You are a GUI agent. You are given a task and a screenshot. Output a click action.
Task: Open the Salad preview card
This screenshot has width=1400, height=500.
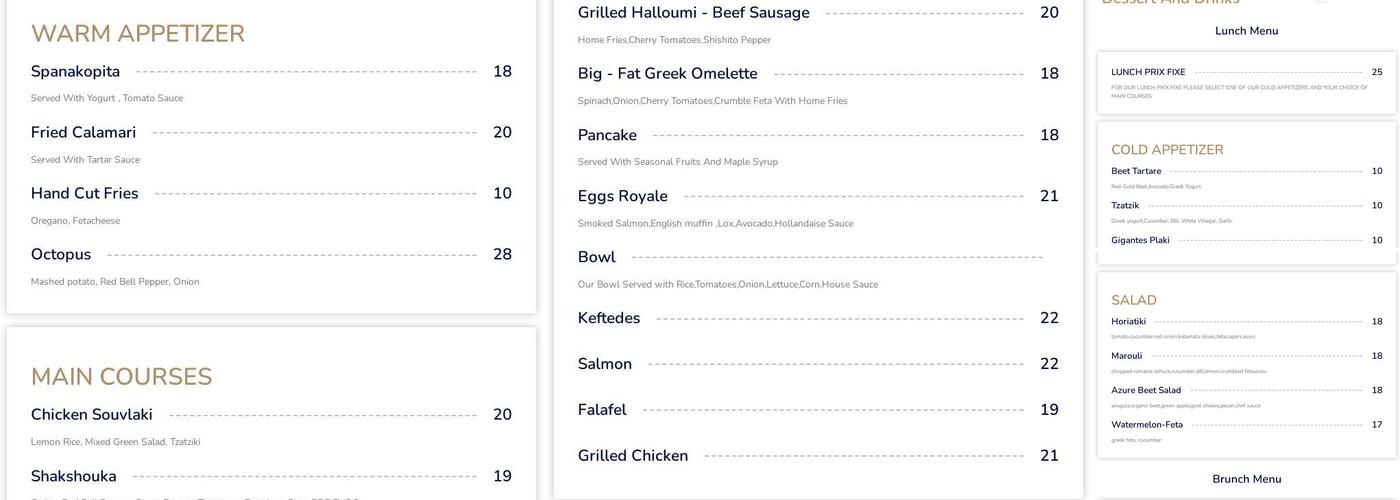pyautogui.click(x=1246, y=365)
